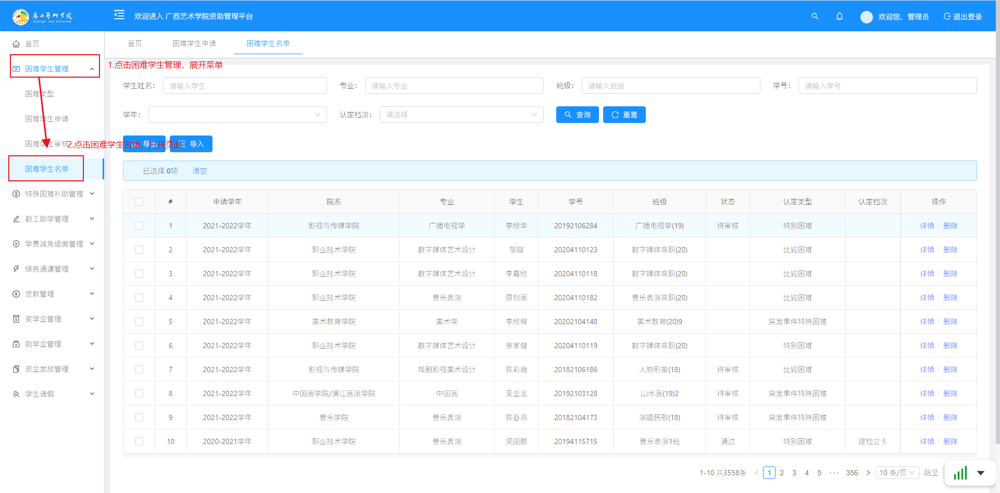This screenshot has height=493, width=1000.
Task: Toggle the select-all checkbox in table header
Action: pyautogui.click(x=139, y=202)
